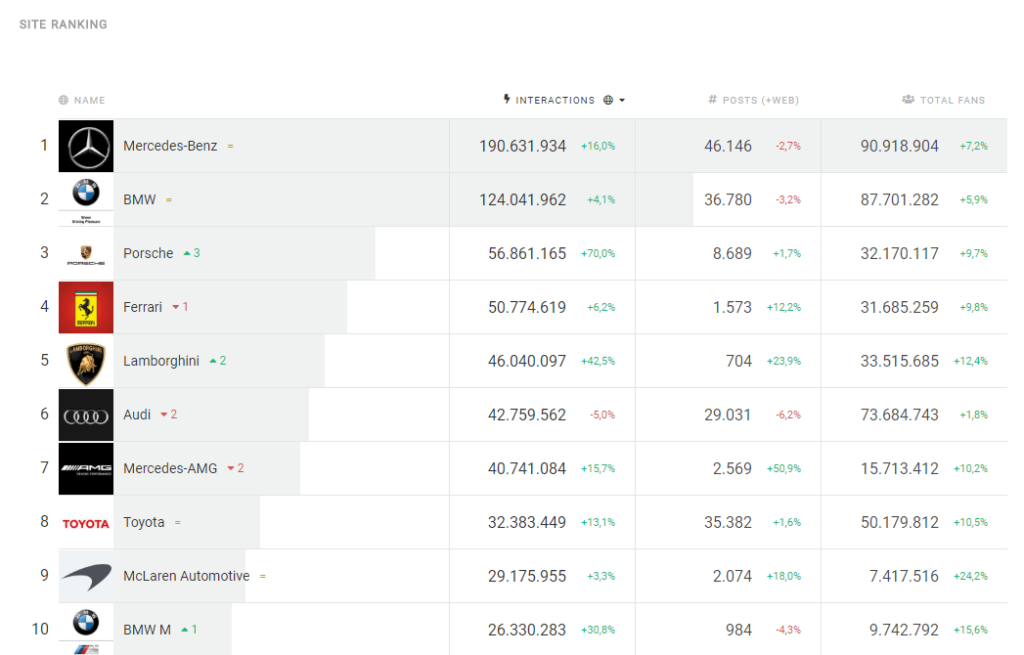Click Toyota interactions value 32.383.449
Image resolution: width=1024 pixels, height=655 pixels.
[527, 522]
